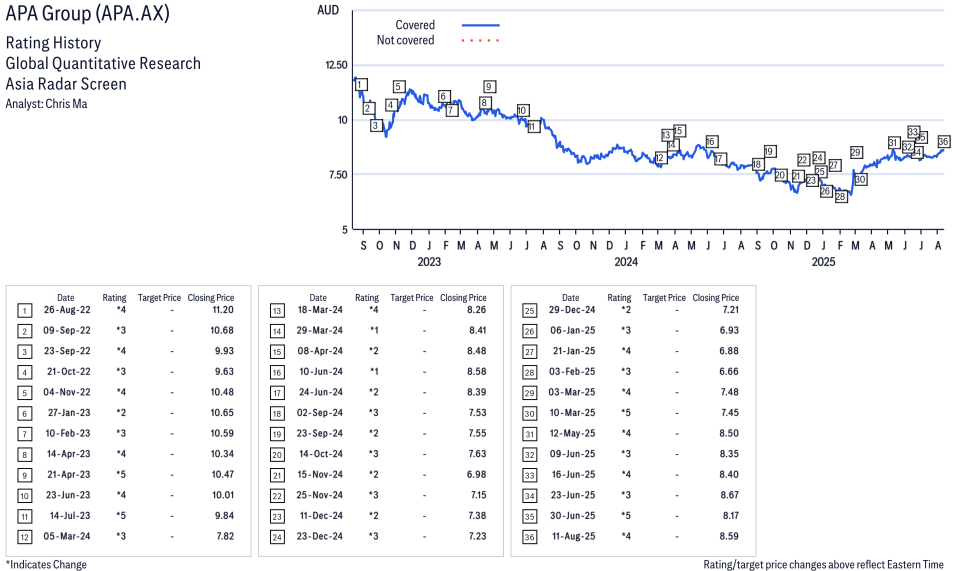The width and height of the screenshot is (955, 571).
Task: Click chart marker 31 on the price line
Action: [893, 142]
